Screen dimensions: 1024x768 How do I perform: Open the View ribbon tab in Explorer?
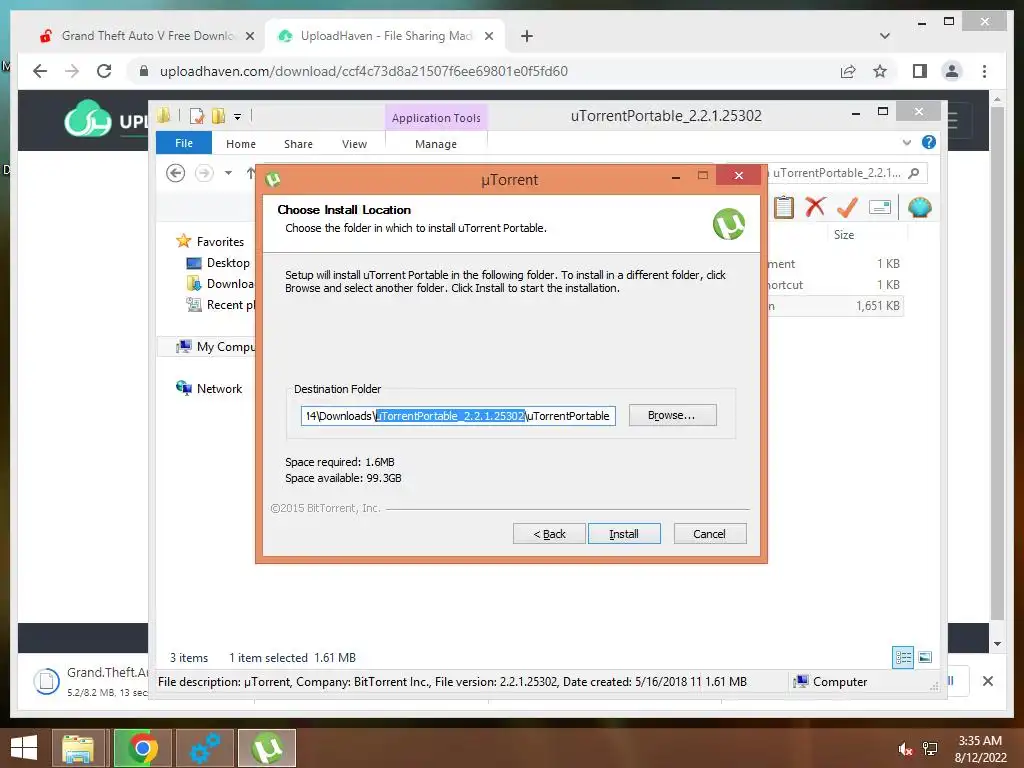click(x=354, y=144)
